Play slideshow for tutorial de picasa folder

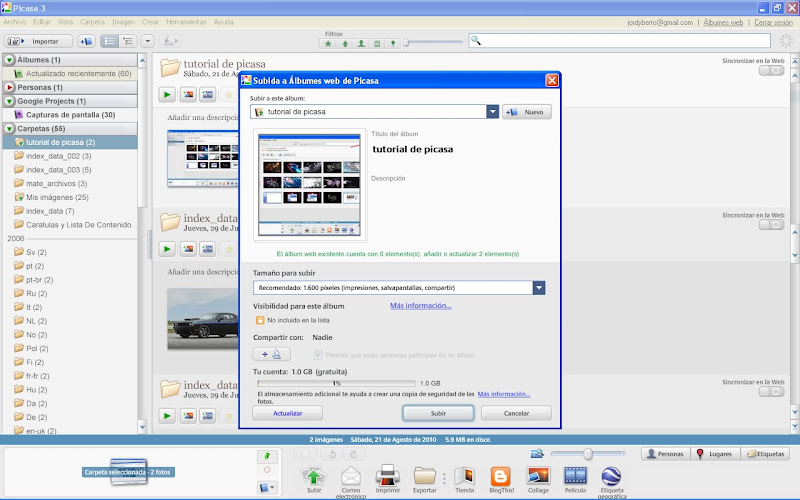click(x=167, y=94)
